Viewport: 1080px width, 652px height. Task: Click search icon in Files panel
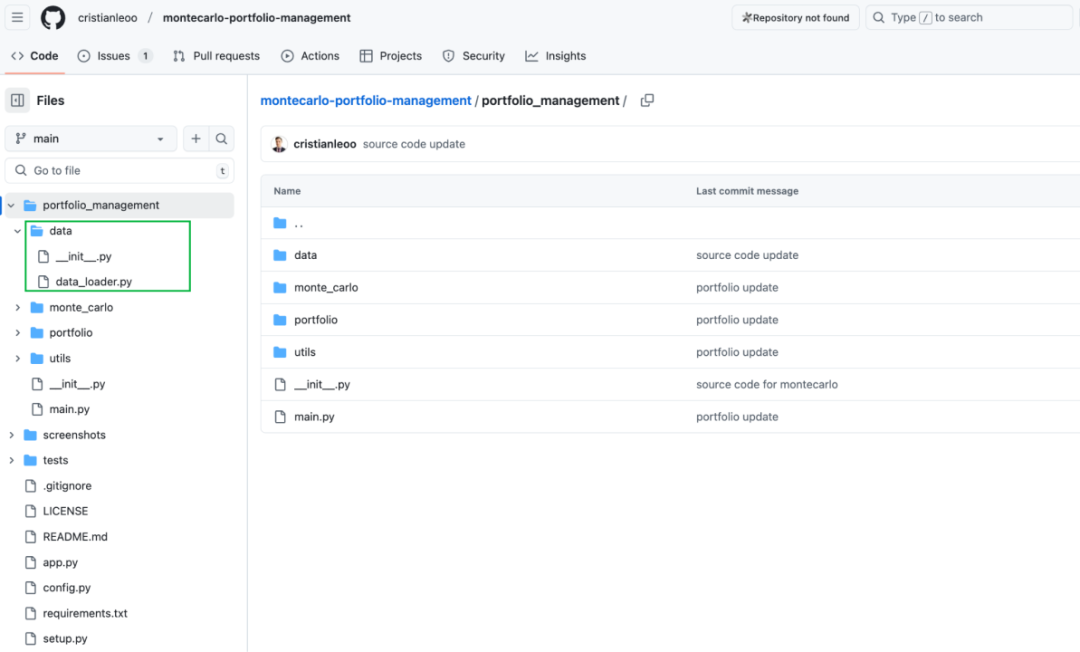point(222,139)
